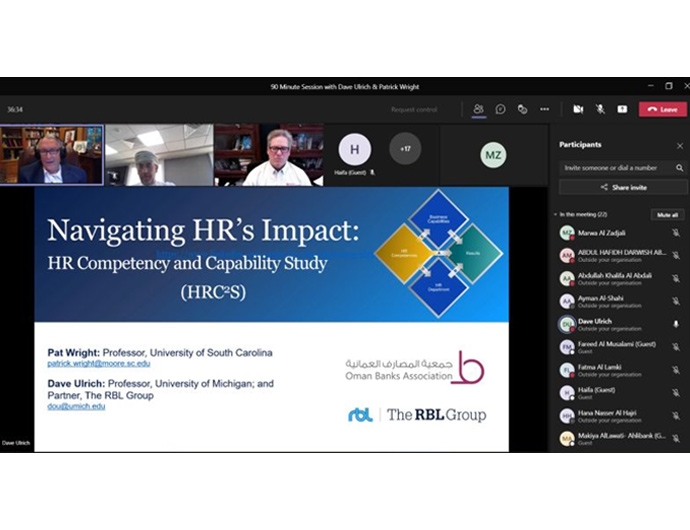Screen dimensions: 690x530
Task: Click the Request control button
Action: 414,110
